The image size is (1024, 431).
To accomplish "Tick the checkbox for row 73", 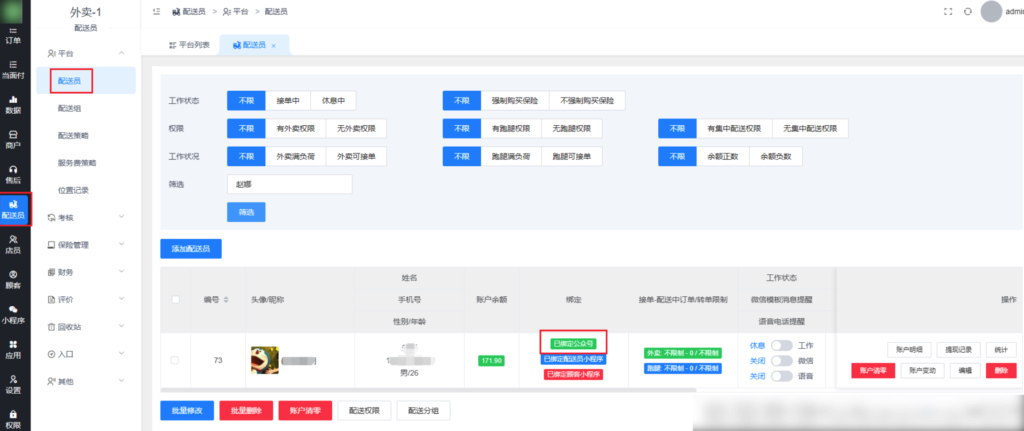I will click(x=175, y=360).
